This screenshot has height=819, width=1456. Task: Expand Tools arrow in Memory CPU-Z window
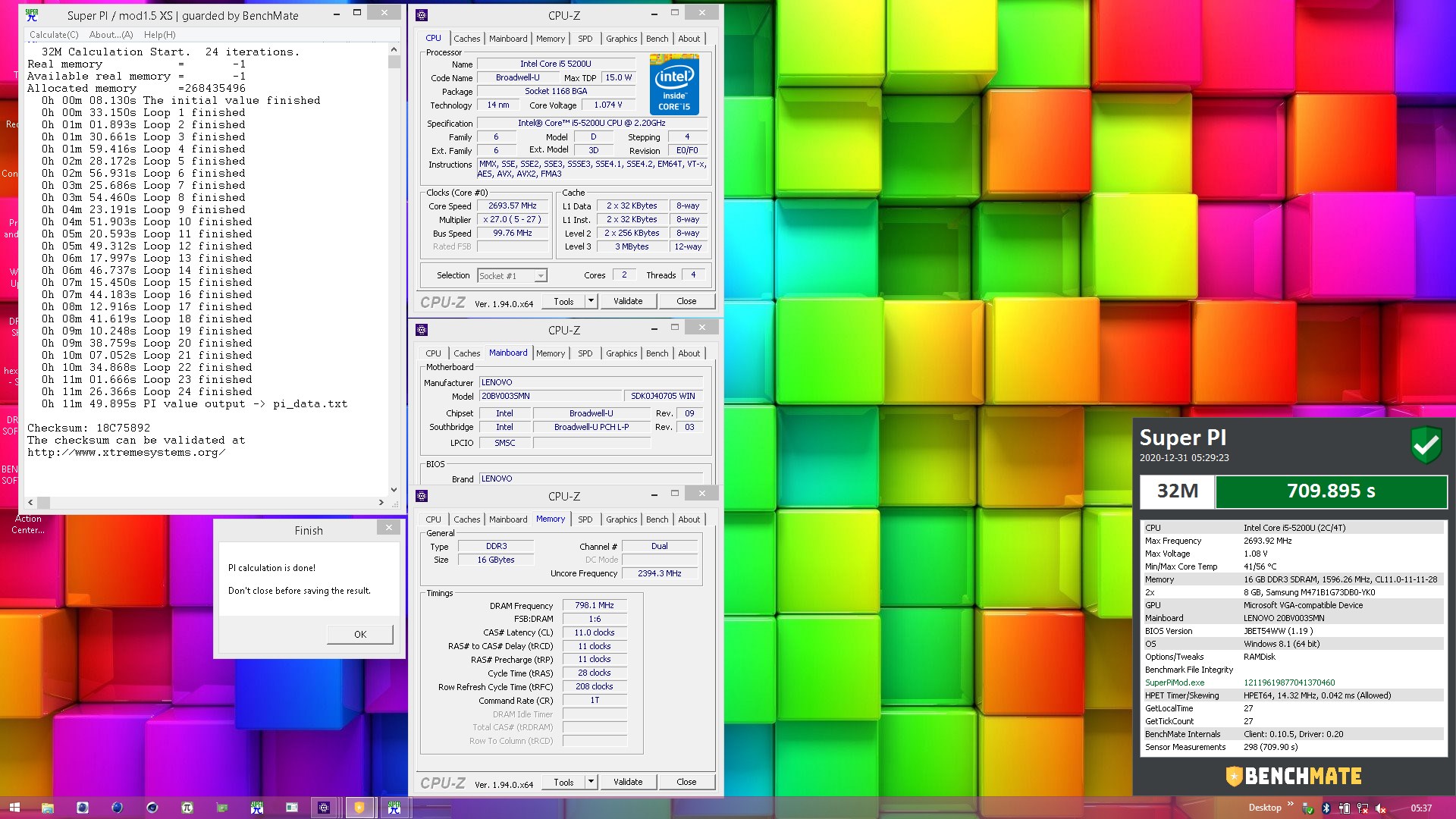pyautogui.click(x=591, y=782)
